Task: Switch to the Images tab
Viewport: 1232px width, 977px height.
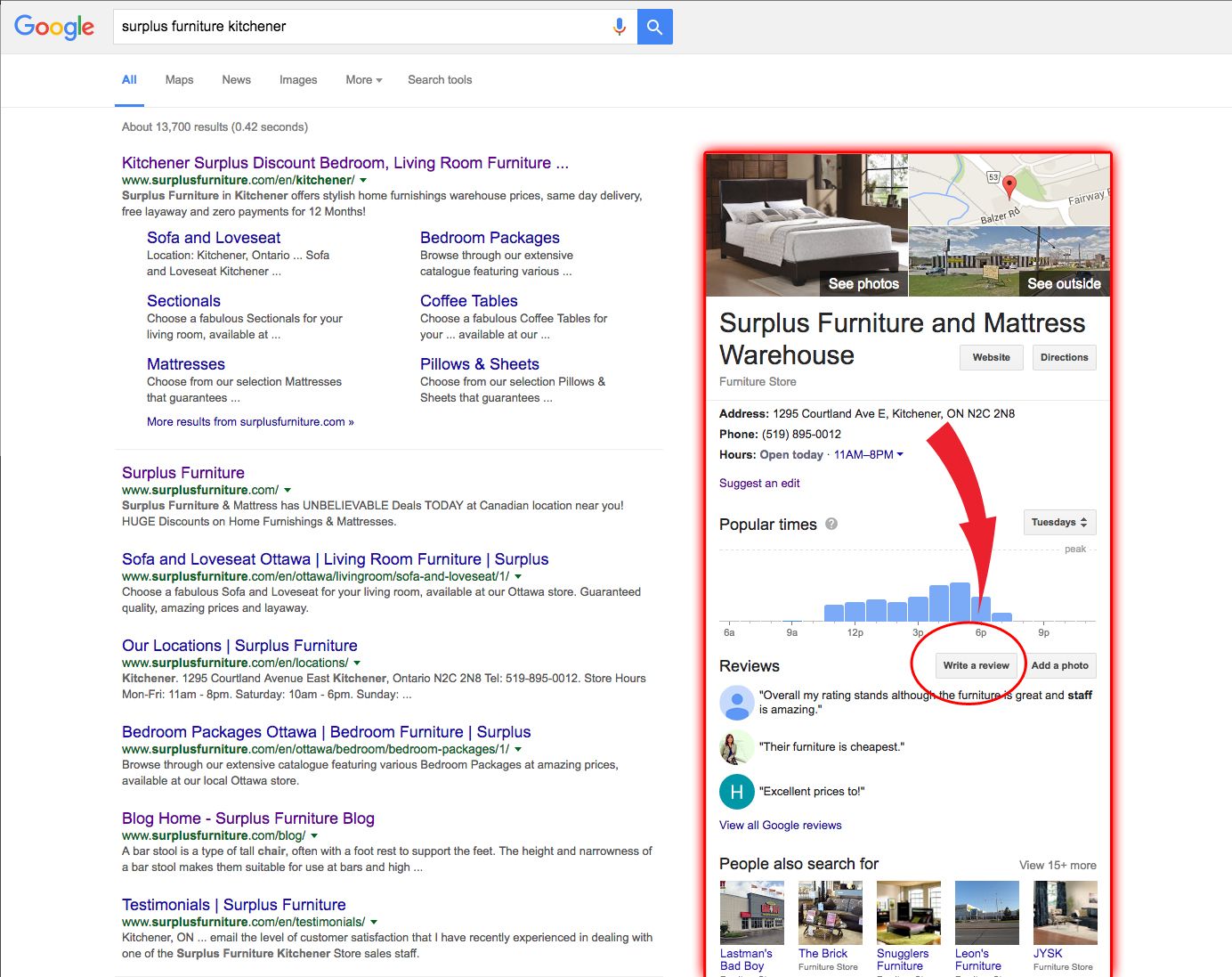Action: point(298,79)
